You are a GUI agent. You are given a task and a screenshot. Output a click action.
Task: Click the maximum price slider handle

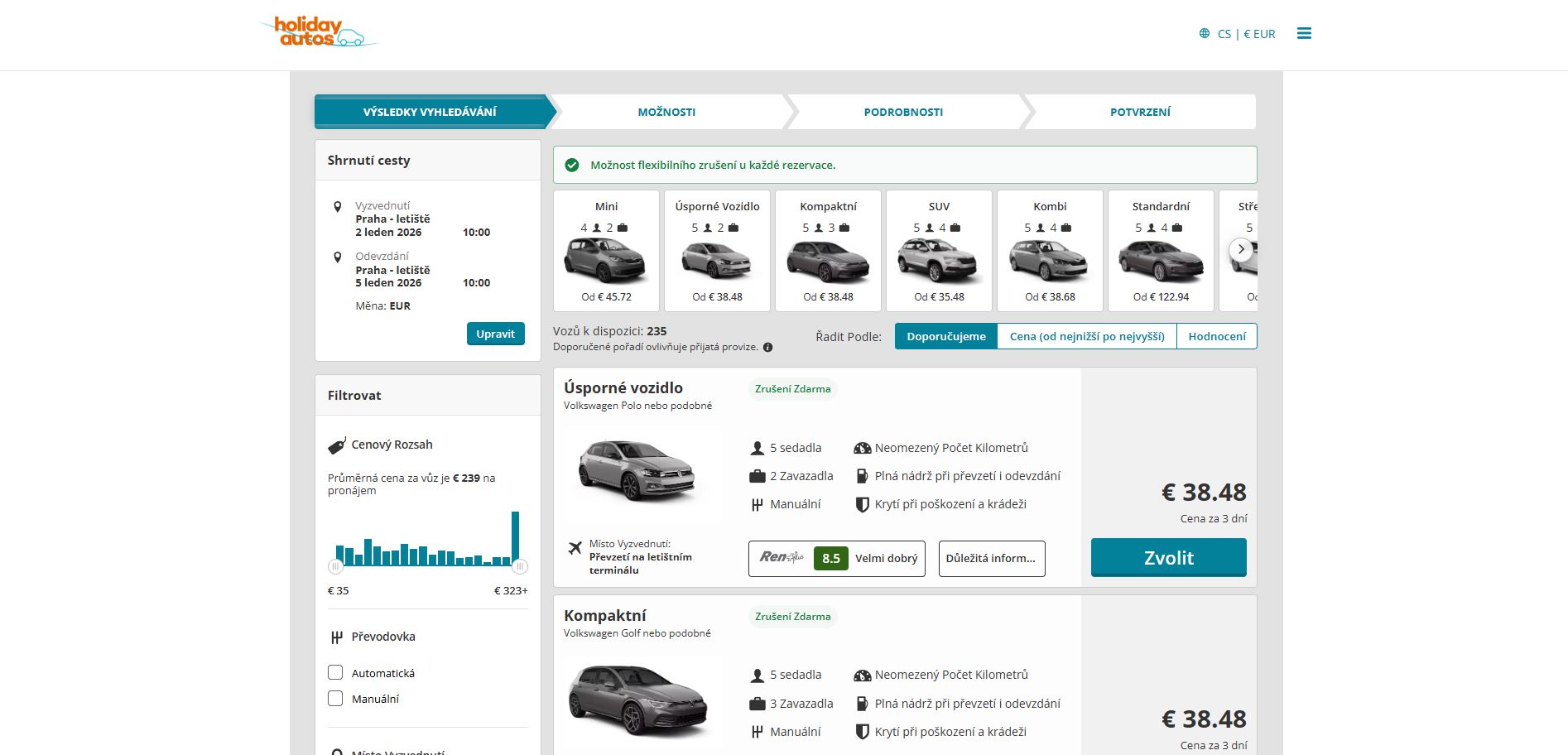click(x=519, y=566)
